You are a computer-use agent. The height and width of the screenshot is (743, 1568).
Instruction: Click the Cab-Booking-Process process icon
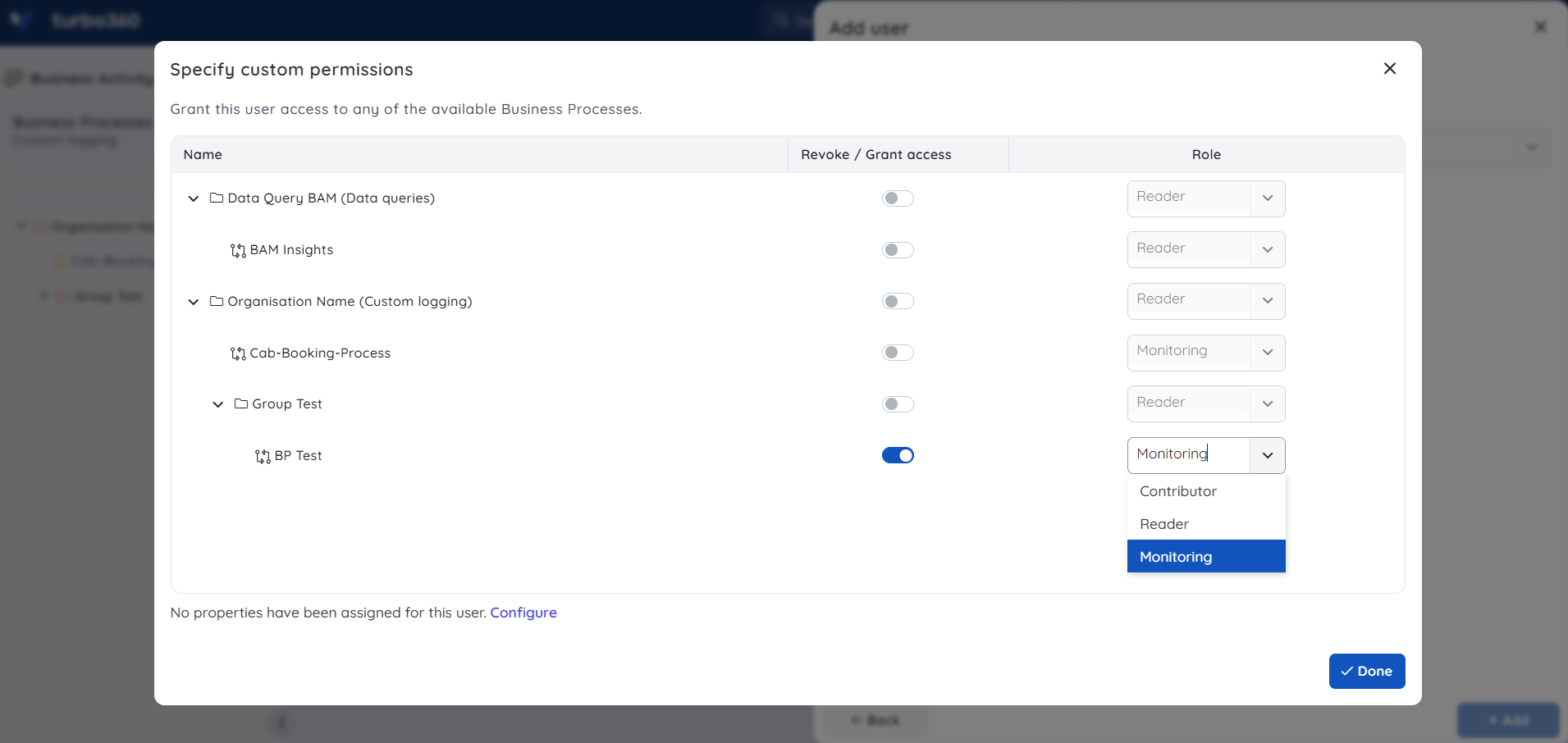point(238,353)
